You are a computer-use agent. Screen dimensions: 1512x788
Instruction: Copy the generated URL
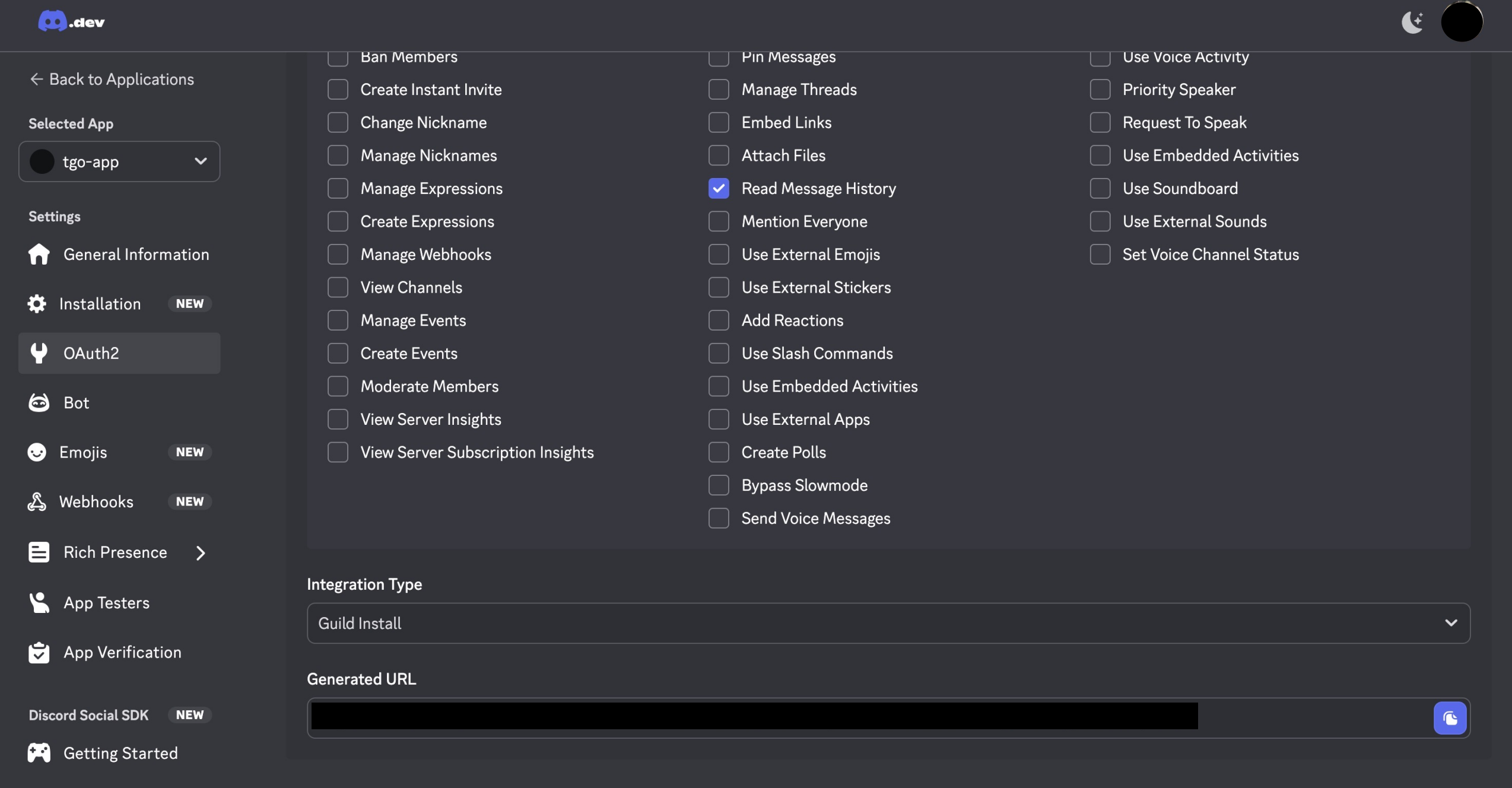click(x=1450, y=718)
